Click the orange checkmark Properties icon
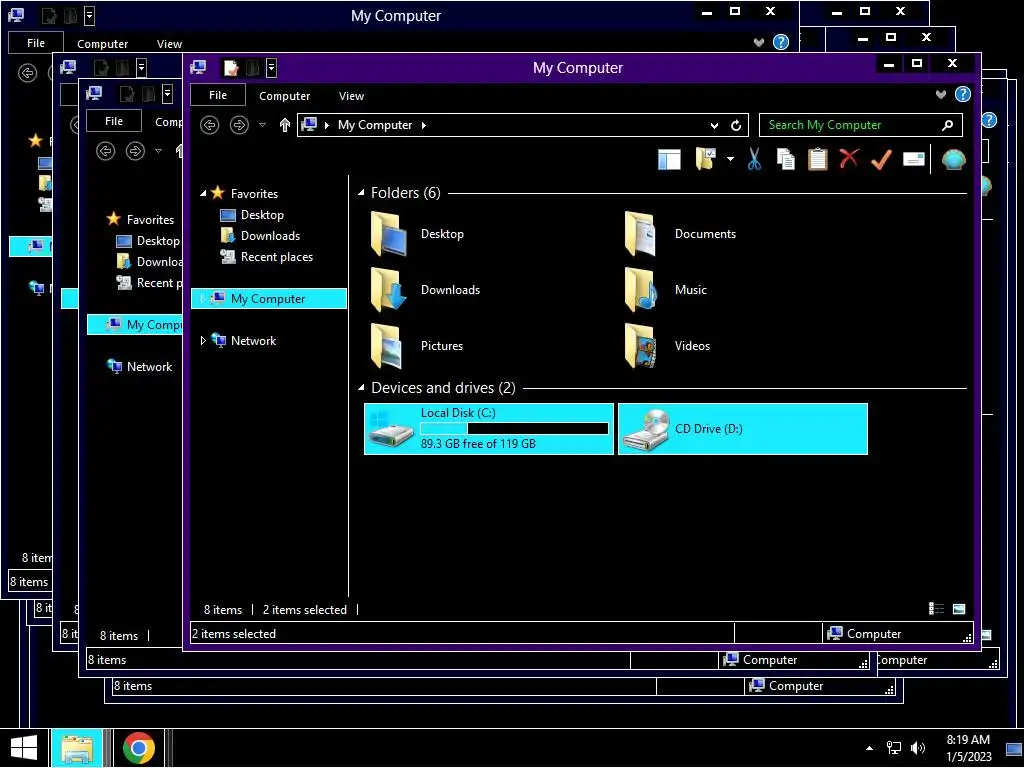1024x768 pixels. (881, 159)
